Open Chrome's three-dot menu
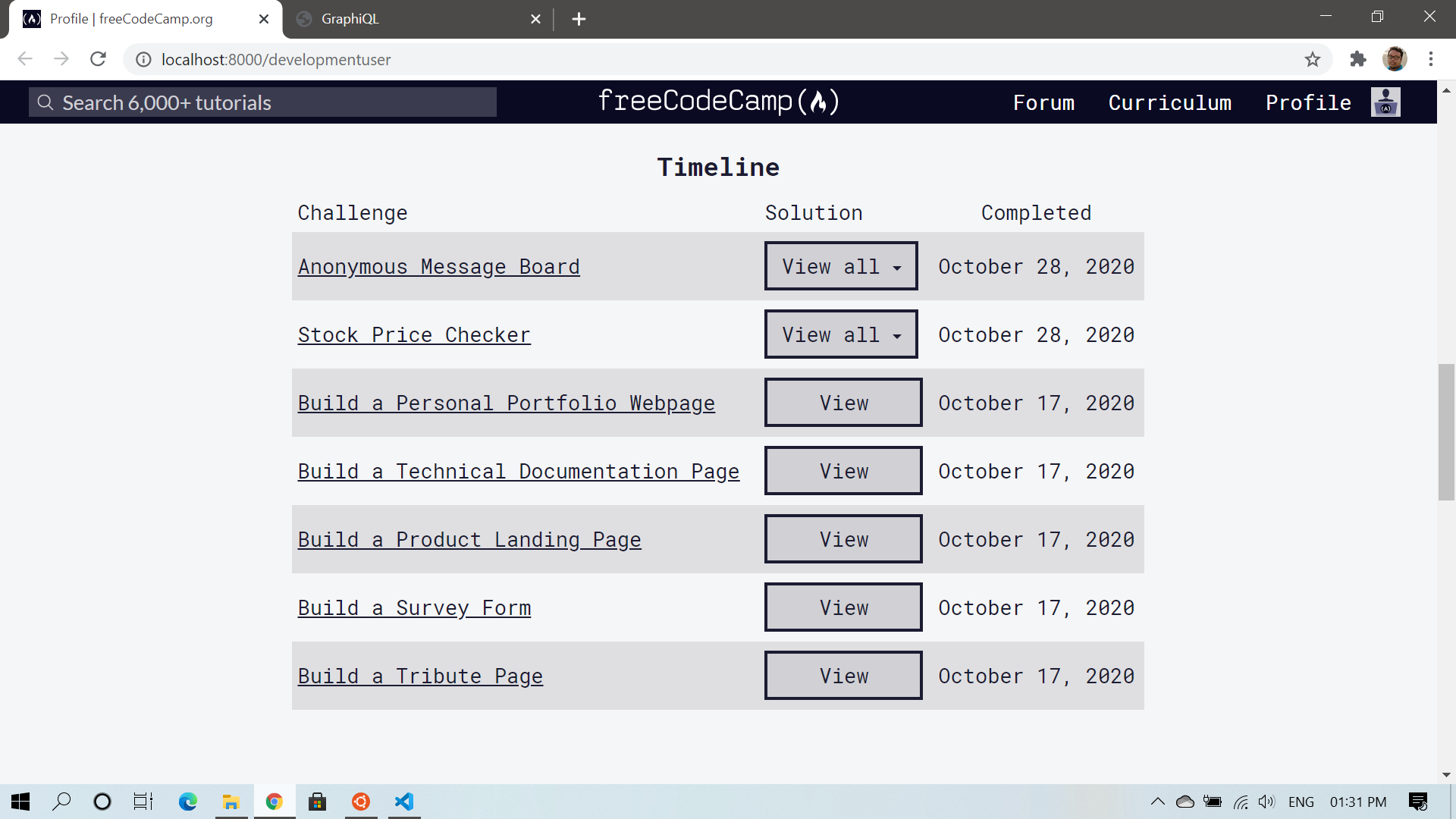The height and width of the screenshot is (819, 1456). click(1432, 59)
